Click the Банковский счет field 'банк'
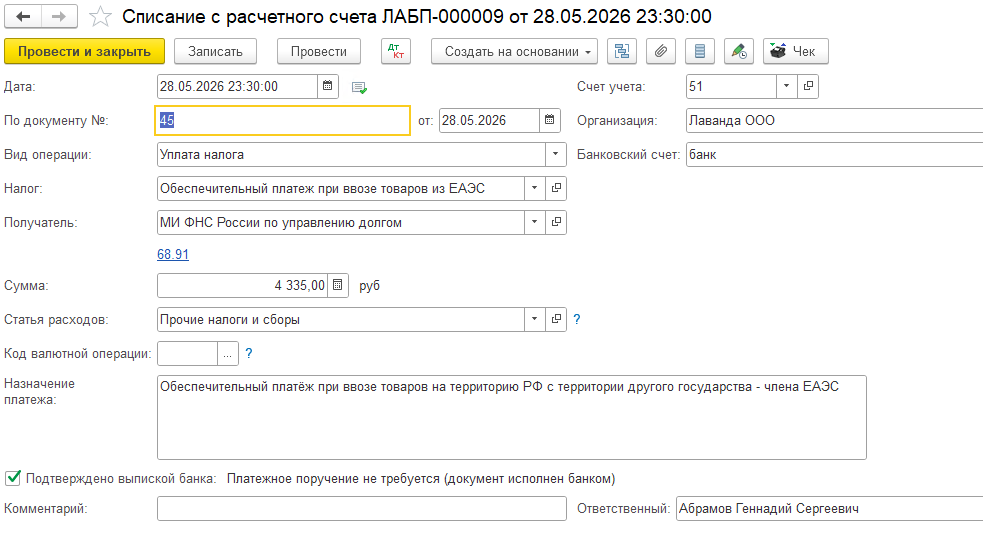This screenshot has height=556, width=983. pyautogui.click(x=835, y=154)
